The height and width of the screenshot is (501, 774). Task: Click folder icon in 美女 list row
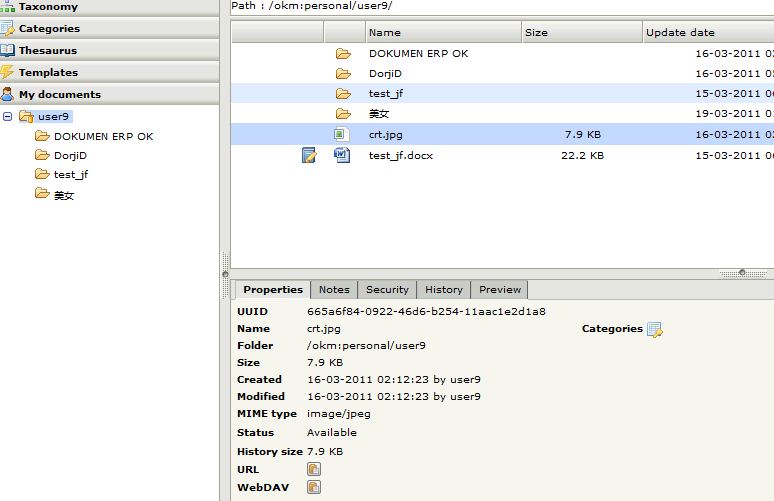(x=344, y=114)
